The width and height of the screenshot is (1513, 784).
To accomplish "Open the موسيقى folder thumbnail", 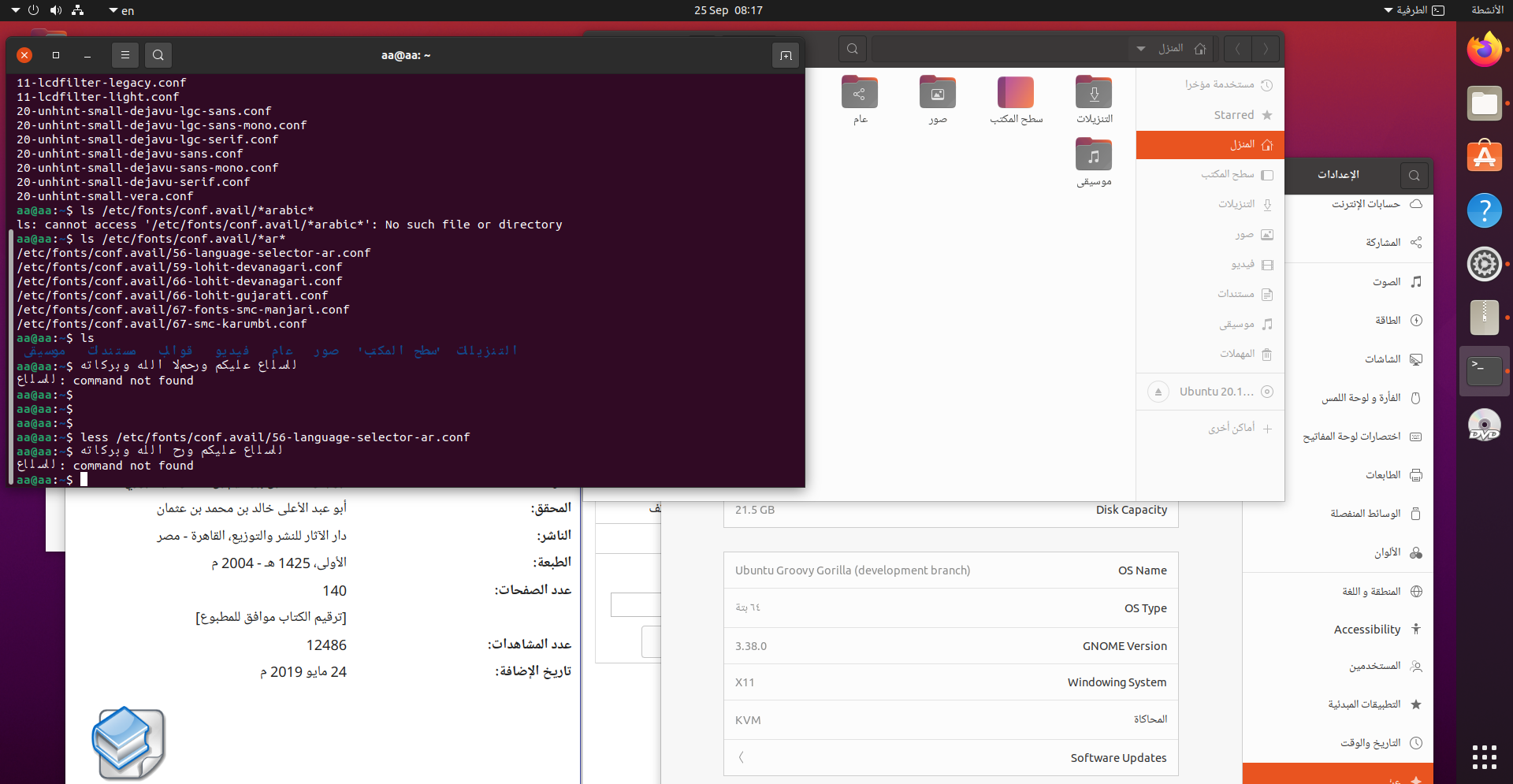I will click(x=1094, y=154).
